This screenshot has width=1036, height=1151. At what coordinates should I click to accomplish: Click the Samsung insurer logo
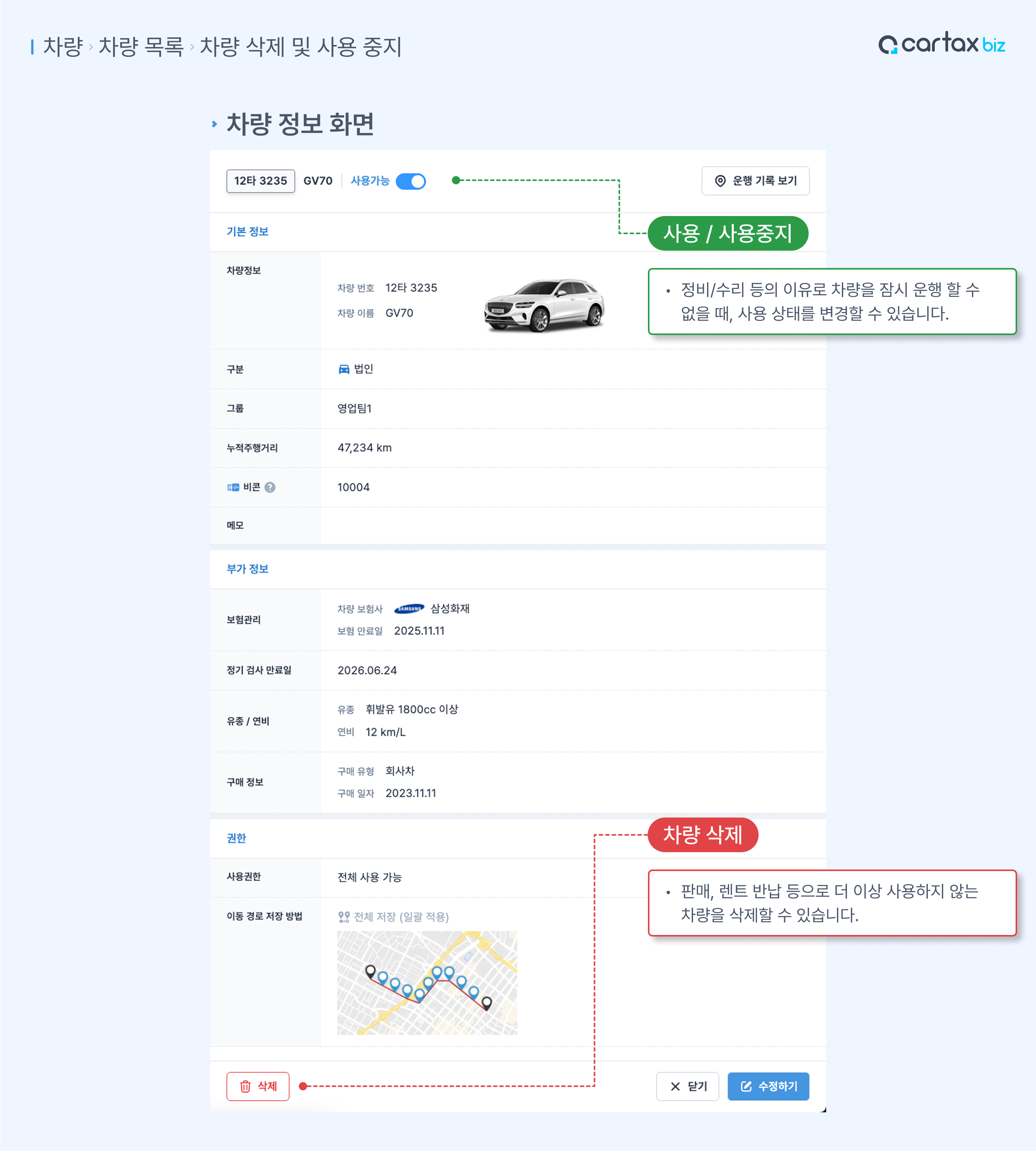pos(409,608)
